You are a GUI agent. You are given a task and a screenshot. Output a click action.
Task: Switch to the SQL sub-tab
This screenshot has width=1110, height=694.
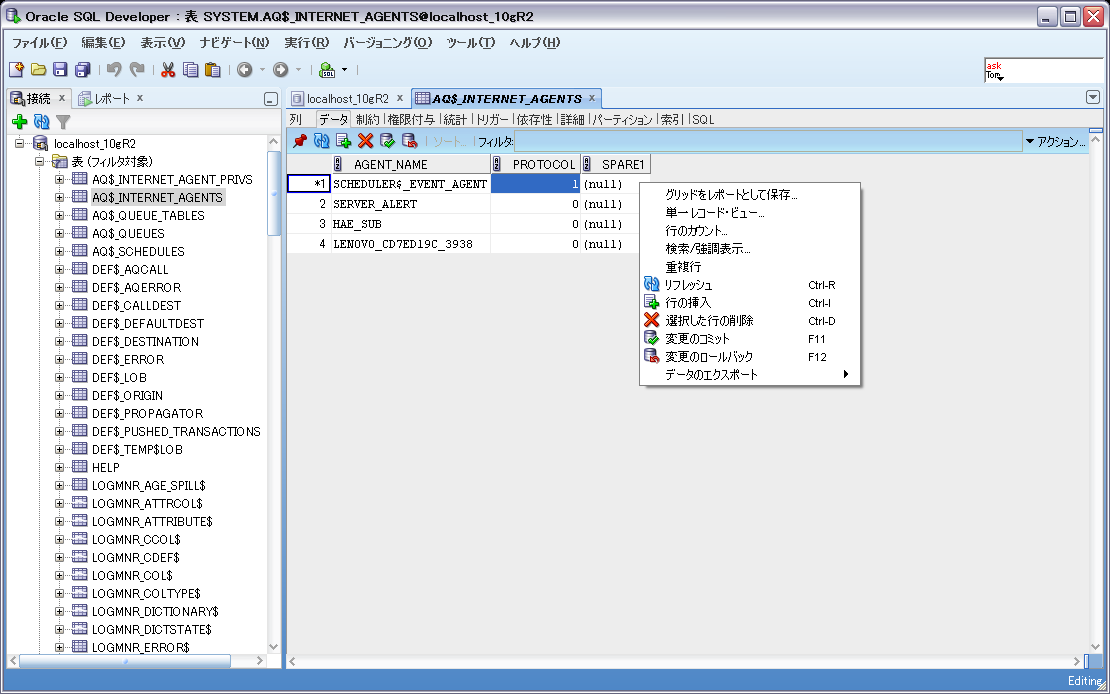(x=703, y=120)
